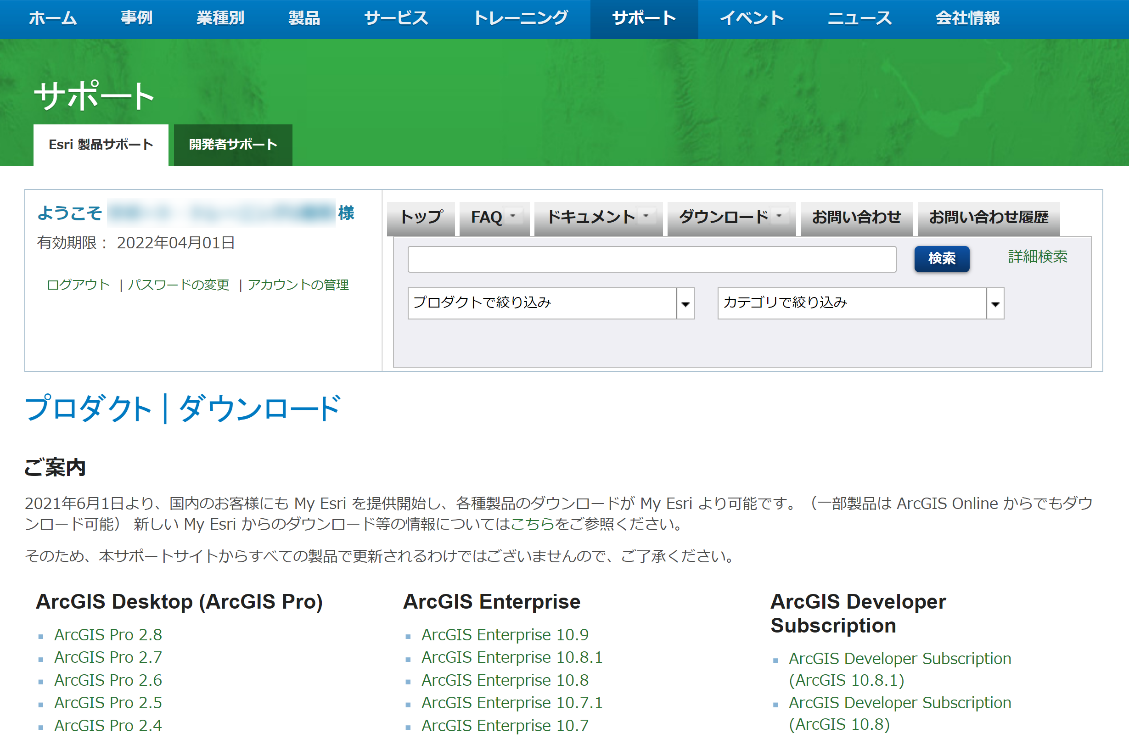Open the ArcGIS Pro 2.7 download link

(x=108, y=658)
